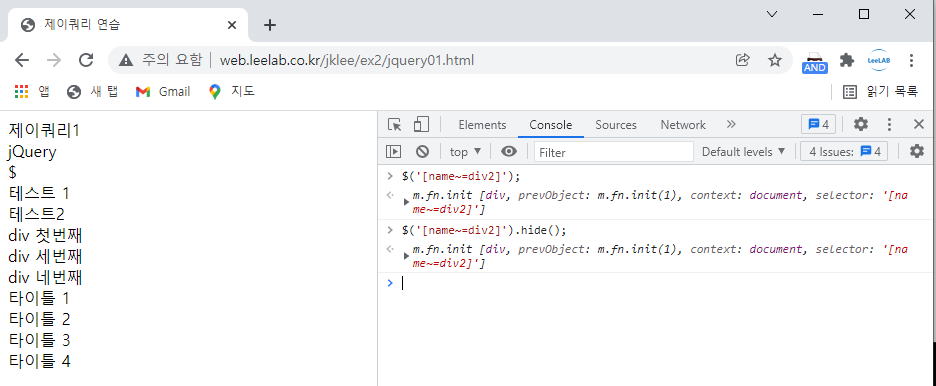
Task: Open console settings gear
Action: 917,152
